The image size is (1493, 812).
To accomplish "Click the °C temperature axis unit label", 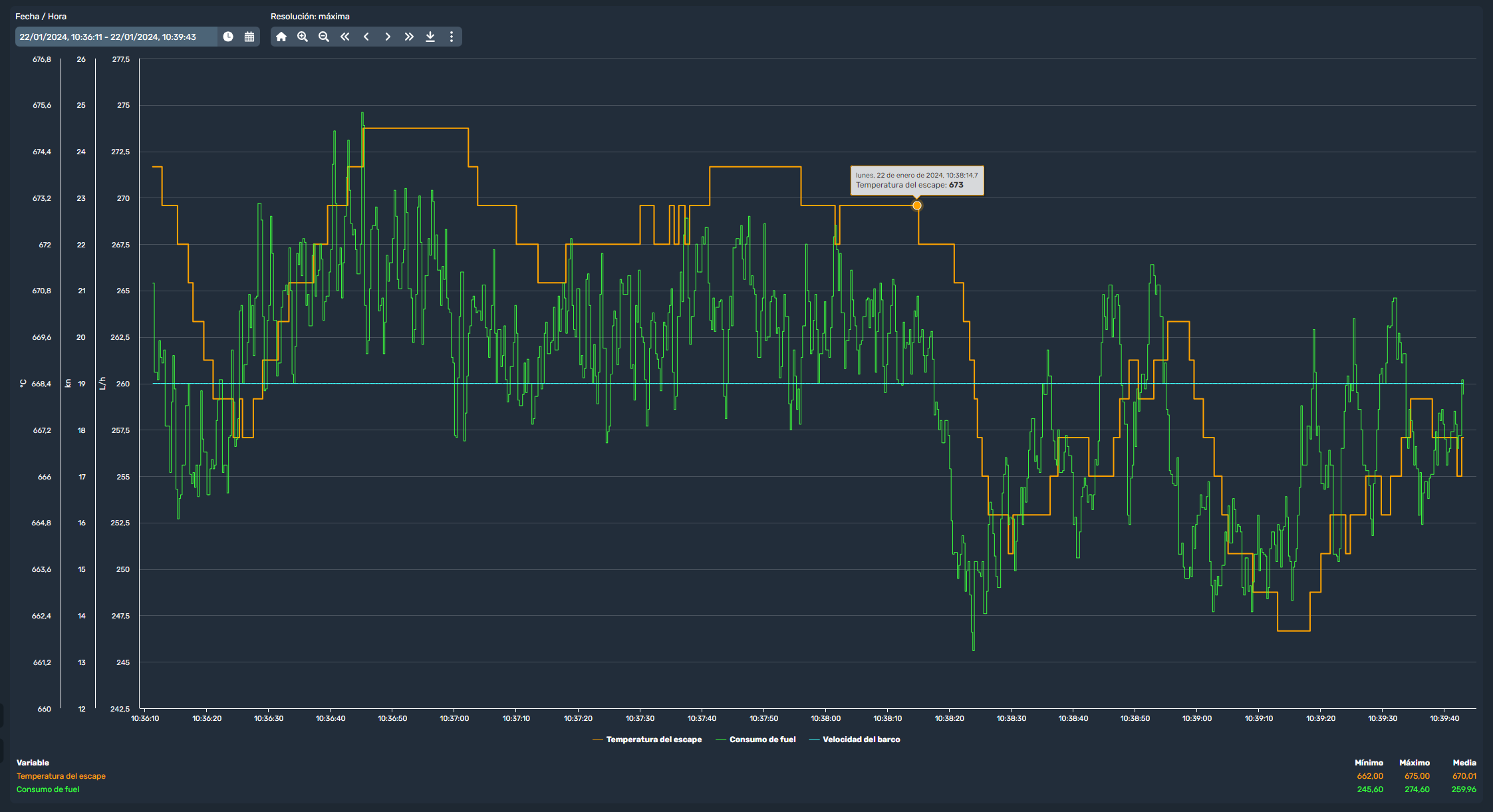I will click(23, 384).
